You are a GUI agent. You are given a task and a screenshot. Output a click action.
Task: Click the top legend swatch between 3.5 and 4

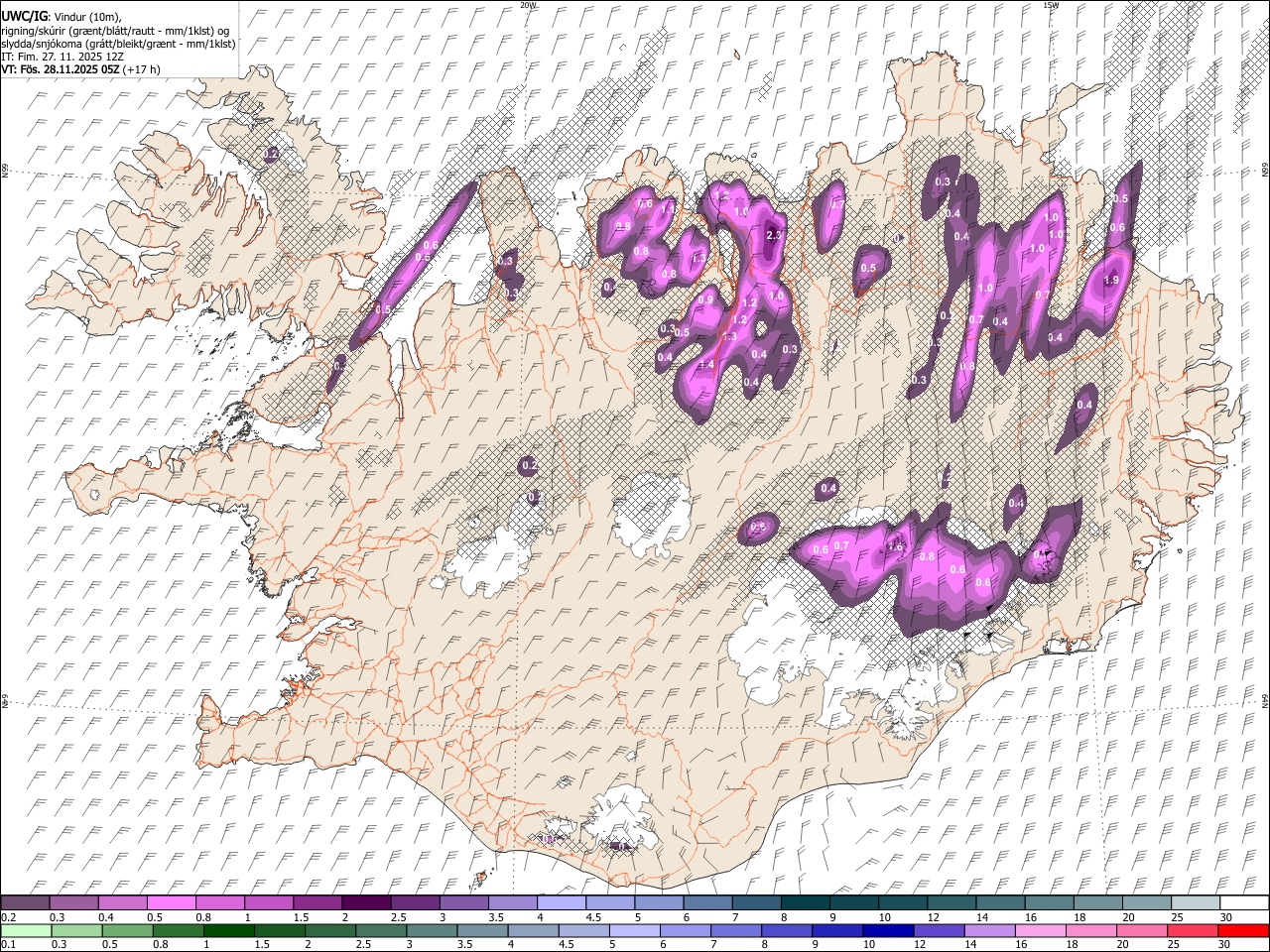pyautogui.click(x=512, y=903)
